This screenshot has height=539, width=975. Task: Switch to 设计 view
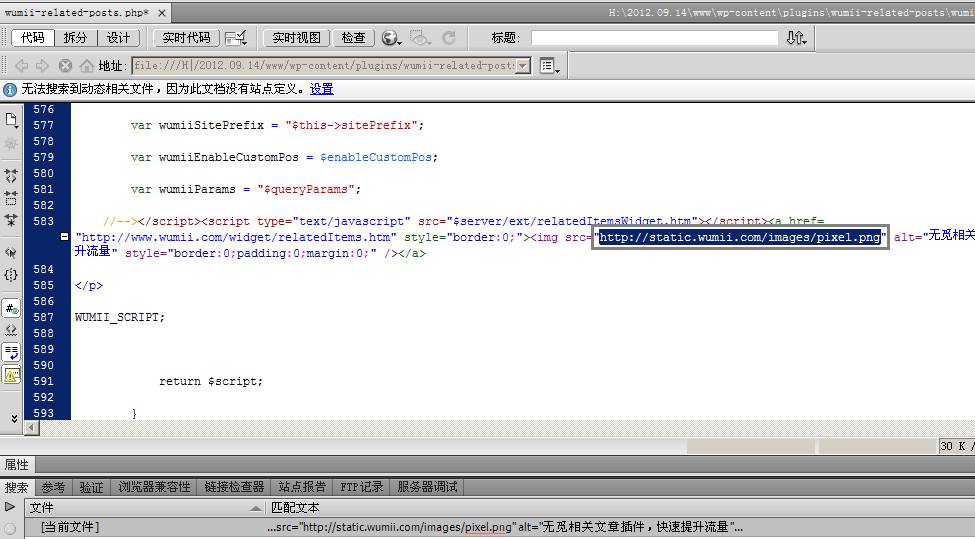click(118, 38)
